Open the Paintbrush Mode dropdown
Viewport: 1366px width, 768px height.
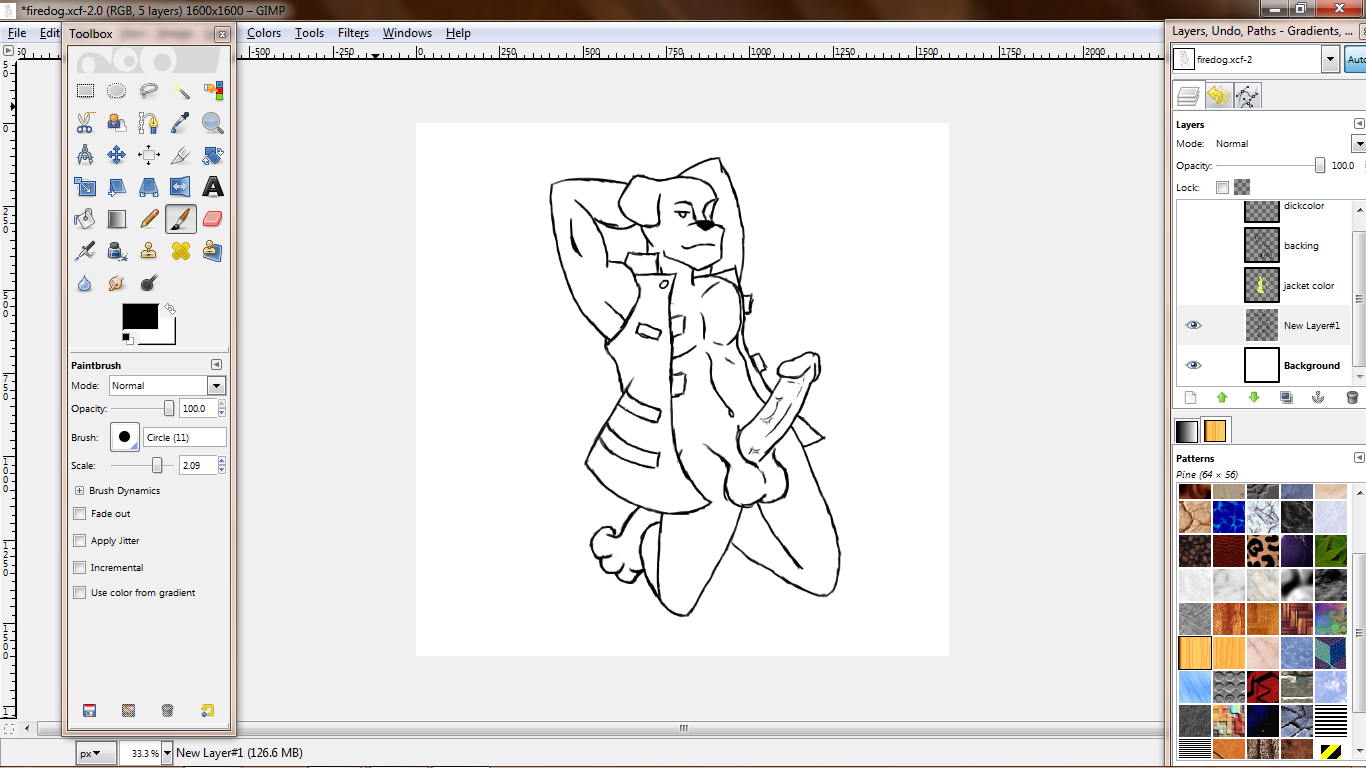point(216,386)
